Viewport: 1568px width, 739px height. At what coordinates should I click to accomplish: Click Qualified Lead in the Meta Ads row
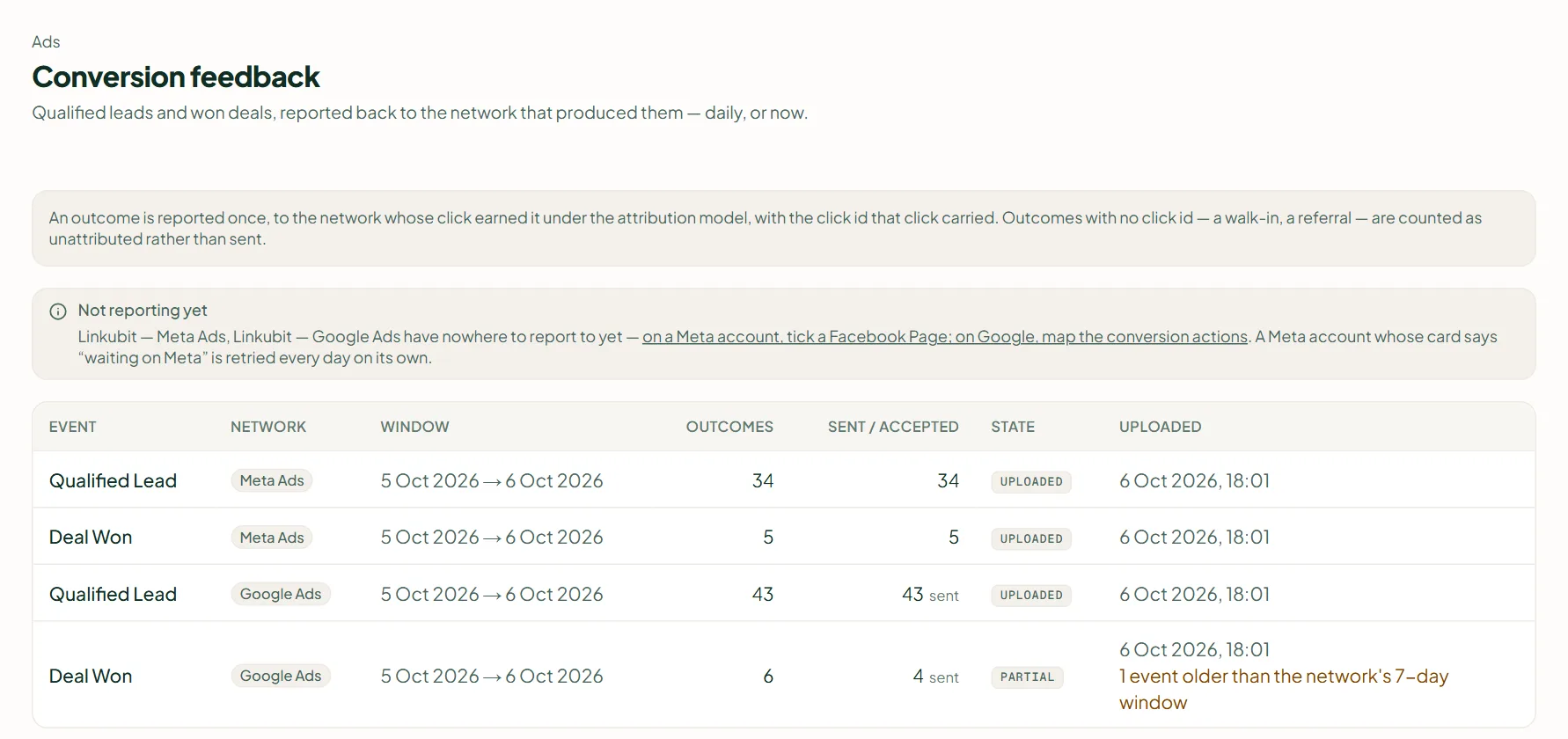(113, 481)
